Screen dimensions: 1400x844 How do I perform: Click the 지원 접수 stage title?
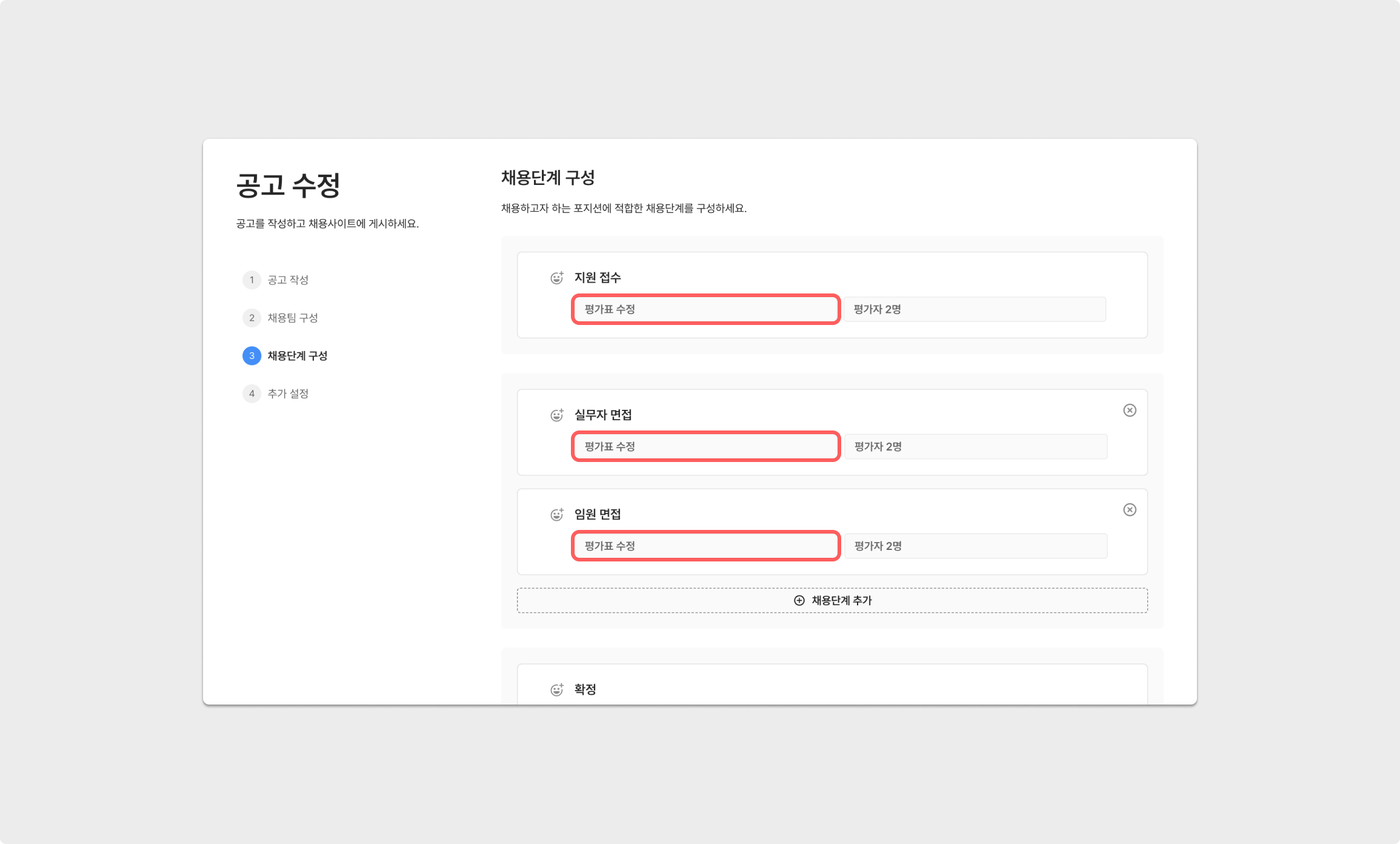pyautogui.click(x=598, y=278)
